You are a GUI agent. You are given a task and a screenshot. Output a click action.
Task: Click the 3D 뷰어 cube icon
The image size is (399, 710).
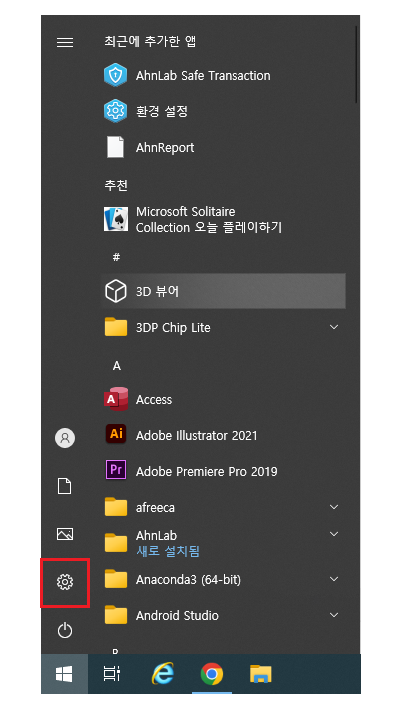pos(115,291)
